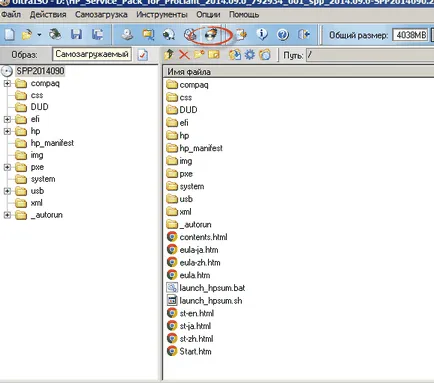Image resolution: width=434 pixels, height=383 pixels.
Task: Open the Действия menu
Action: pos(48,15)
